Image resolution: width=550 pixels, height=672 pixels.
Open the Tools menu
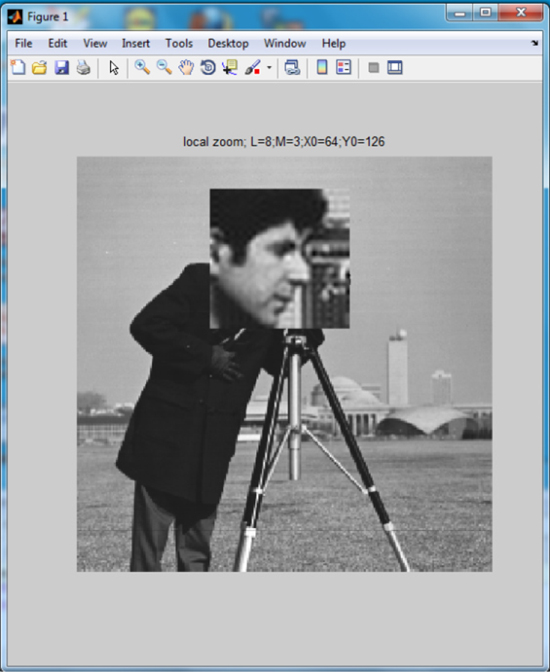coord(179,43)
